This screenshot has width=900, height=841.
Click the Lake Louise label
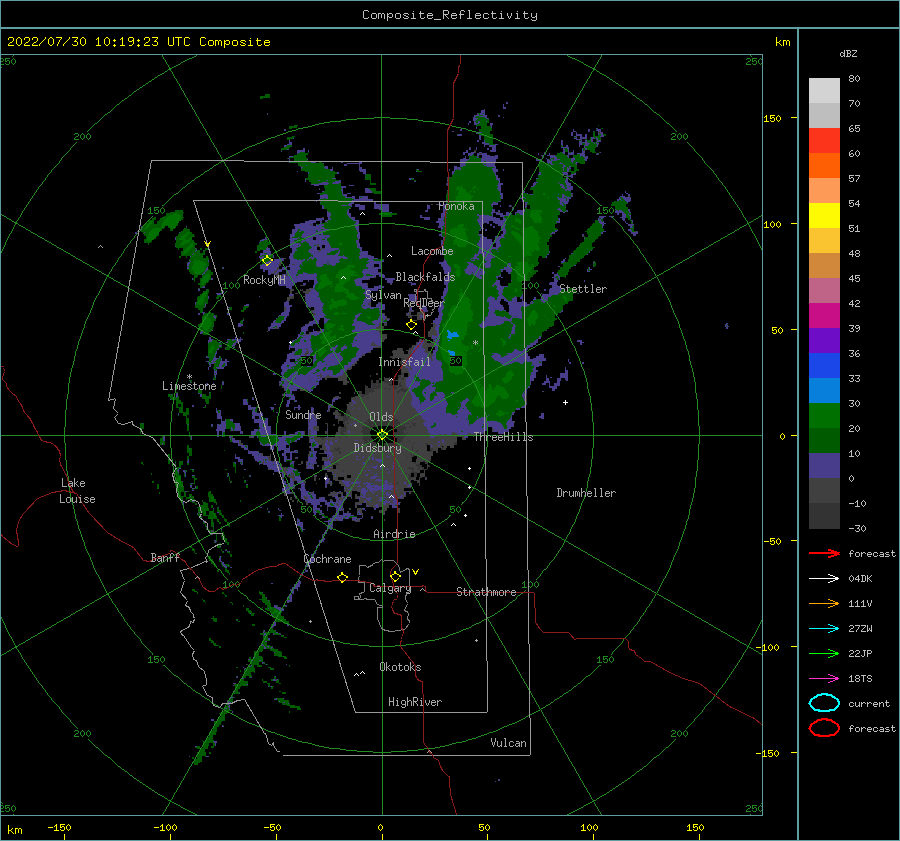[77, 491]
